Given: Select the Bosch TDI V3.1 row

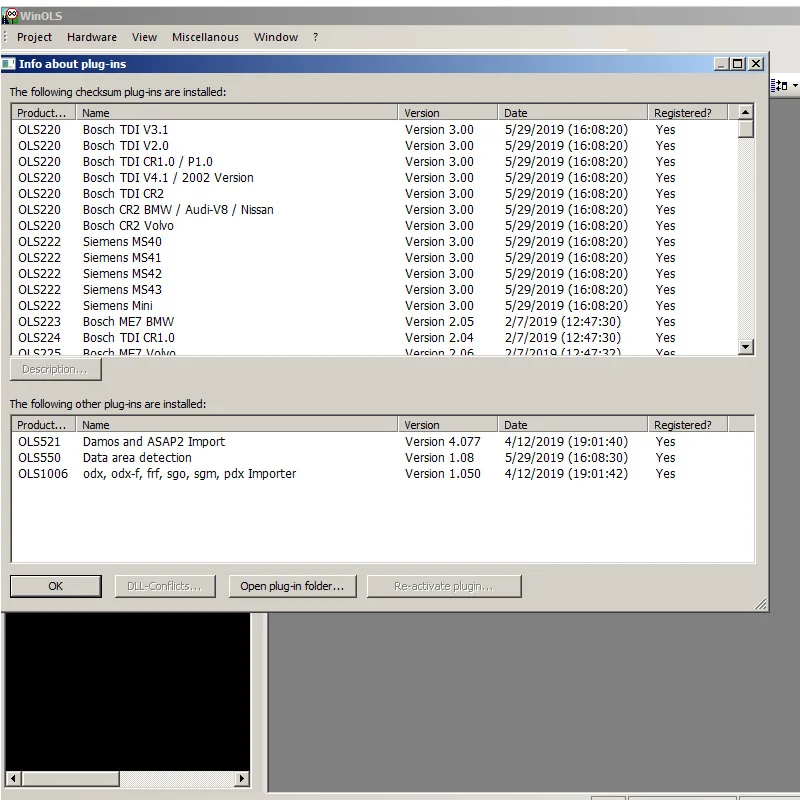Looking at the screenshot, I should pos(374,130).
